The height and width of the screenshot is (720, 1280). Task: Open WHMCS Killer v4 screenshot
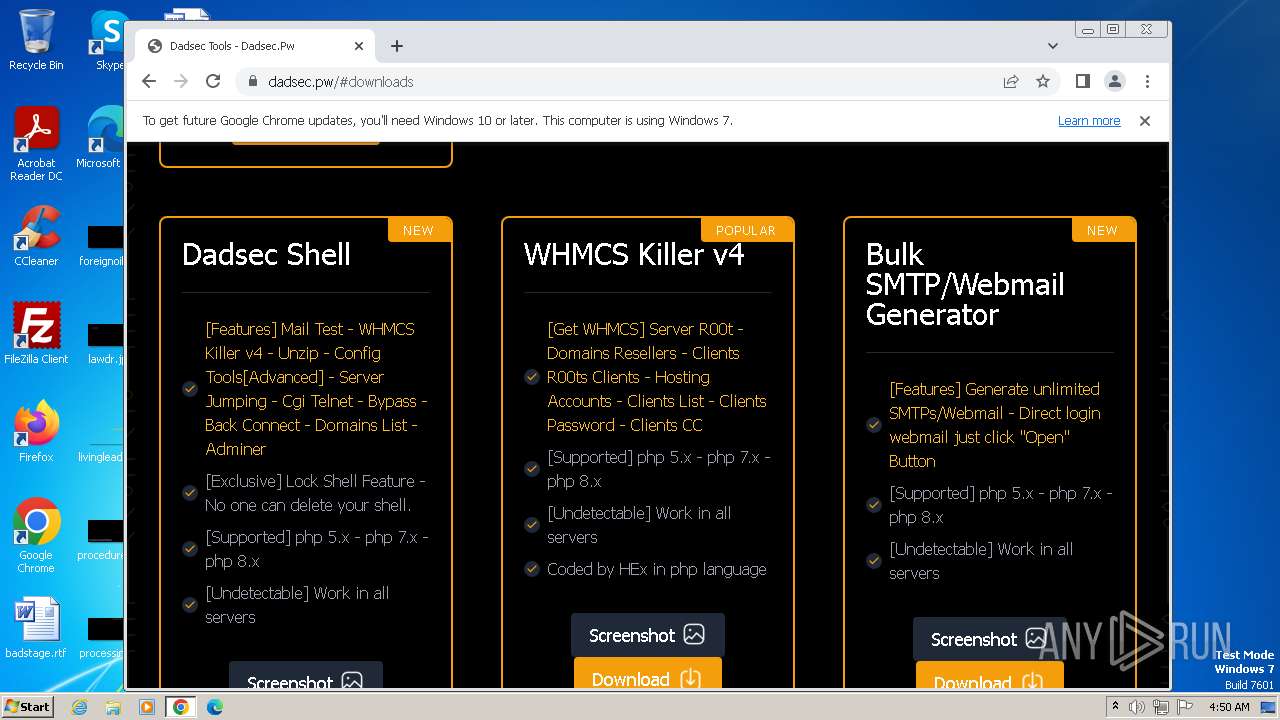pyautogui.click(x=647, y=635)
